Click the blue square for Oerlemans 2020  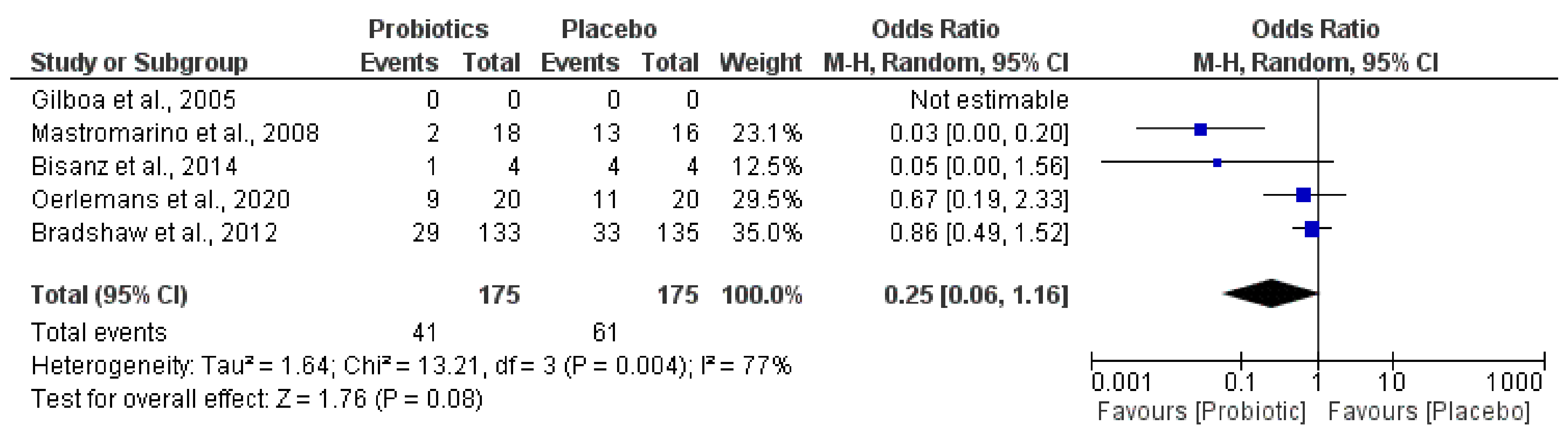pos(1303,195)
